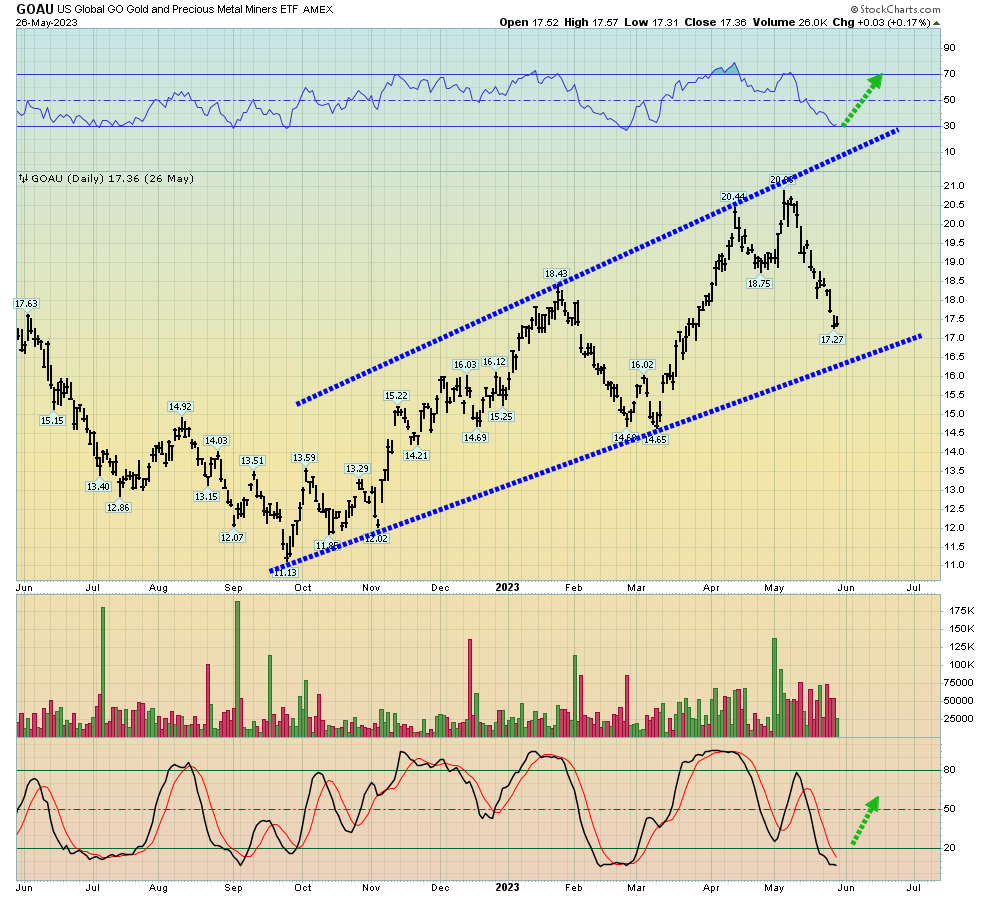This screenshot has width=990, height=897.
Task: Click the 17.63 price label
Action: click(27, 304)
